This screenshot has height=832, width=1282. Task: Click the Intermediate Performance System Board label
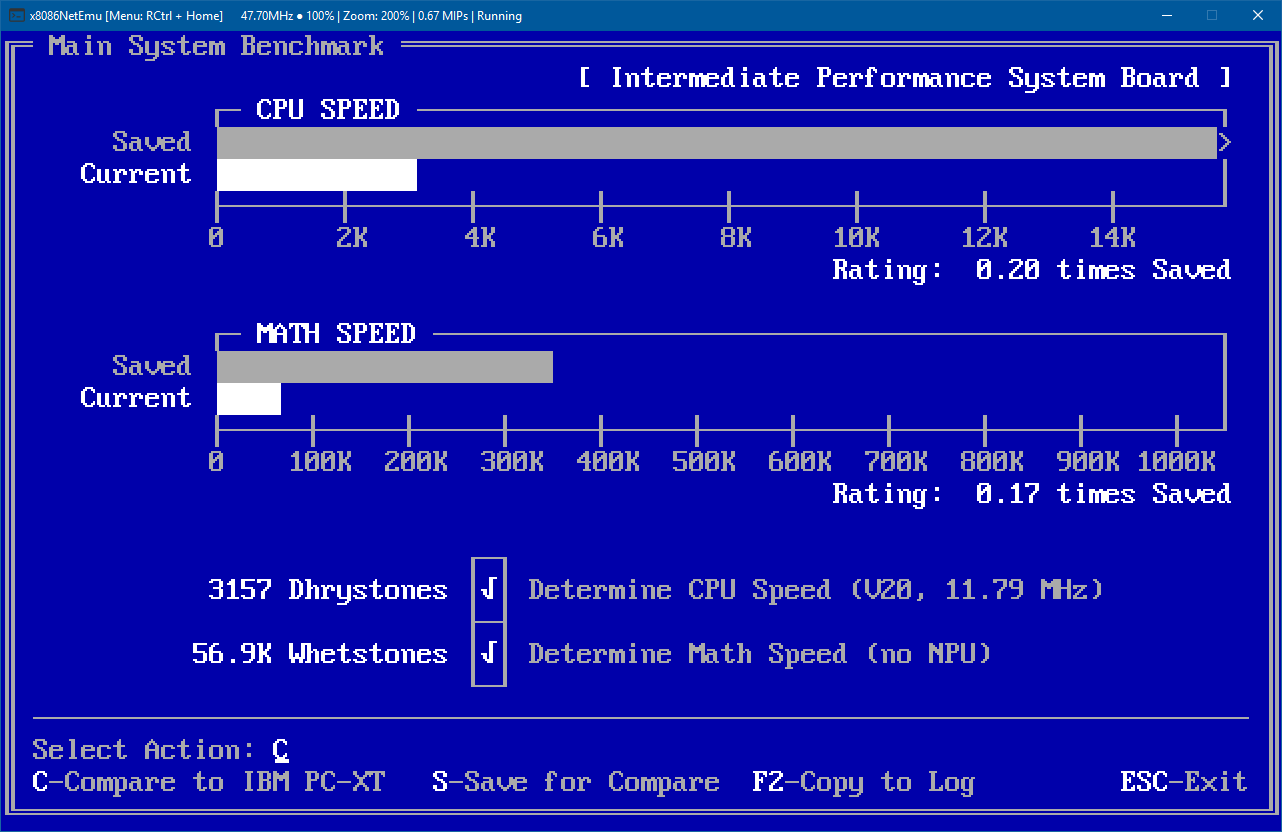pos(904,78)
